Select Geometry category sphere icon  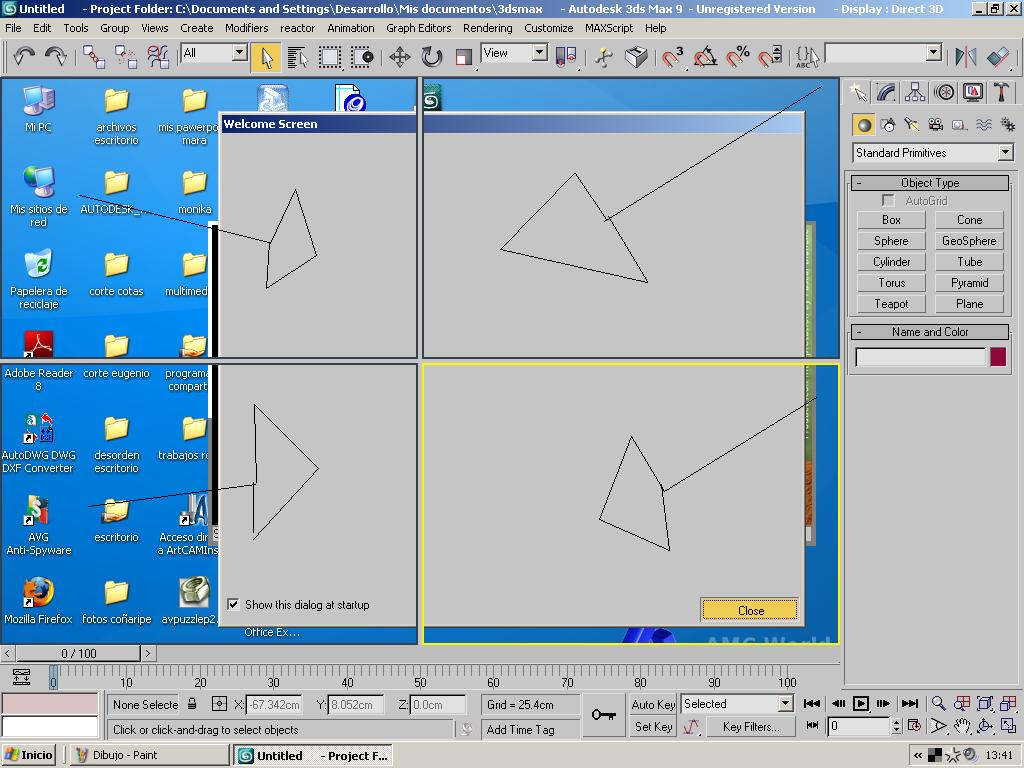864,125
